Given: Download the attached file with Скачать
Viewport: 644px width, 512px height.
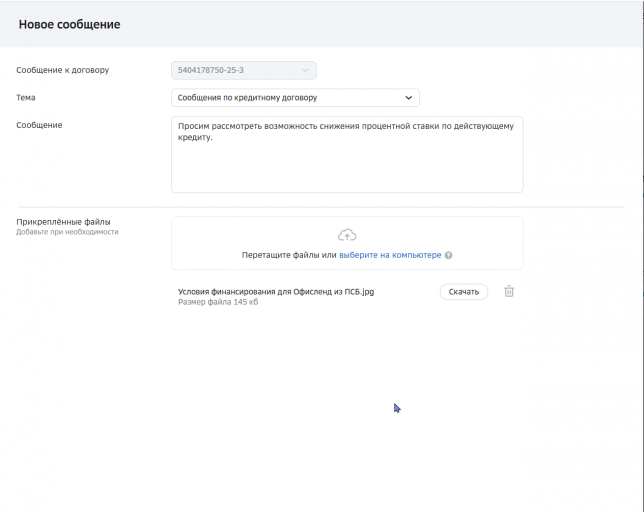Looking at the screenshot, I should [x=464, y=292].
